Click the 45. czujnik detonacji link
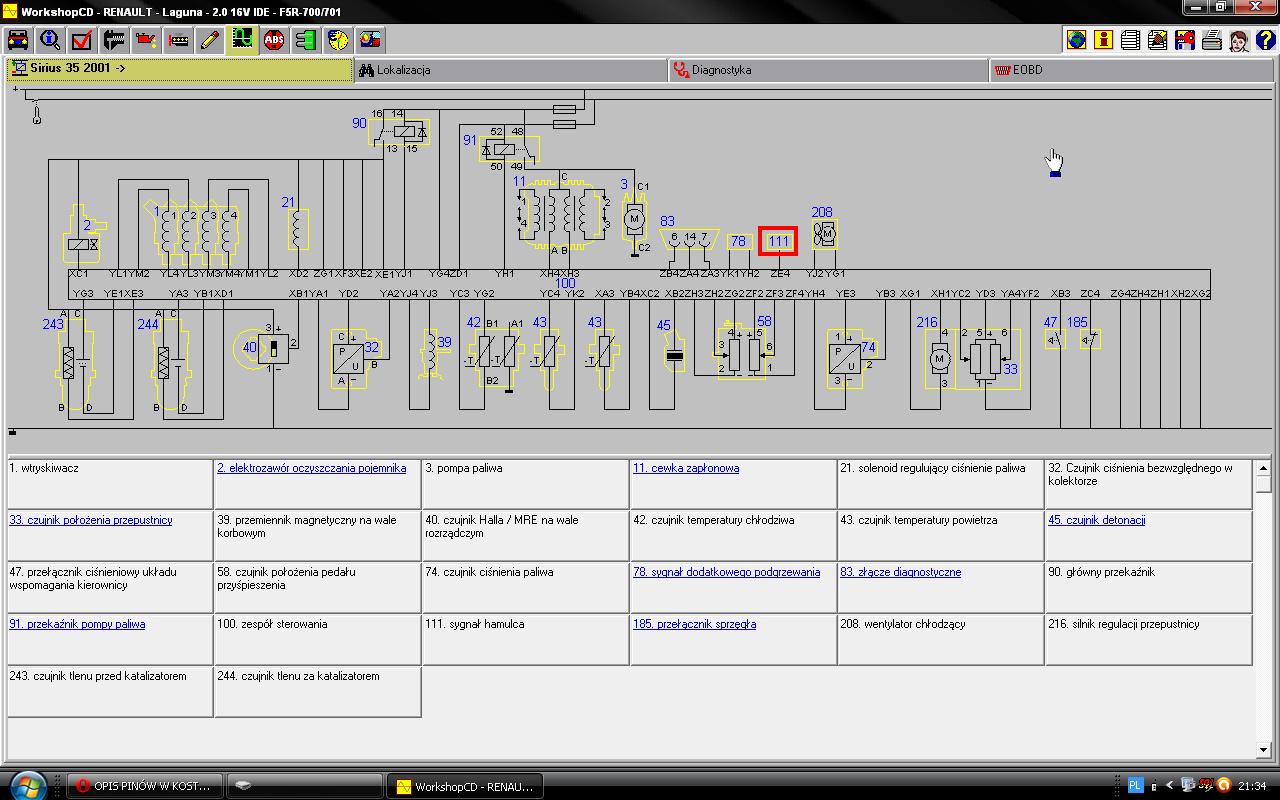 click(1095, 520)
